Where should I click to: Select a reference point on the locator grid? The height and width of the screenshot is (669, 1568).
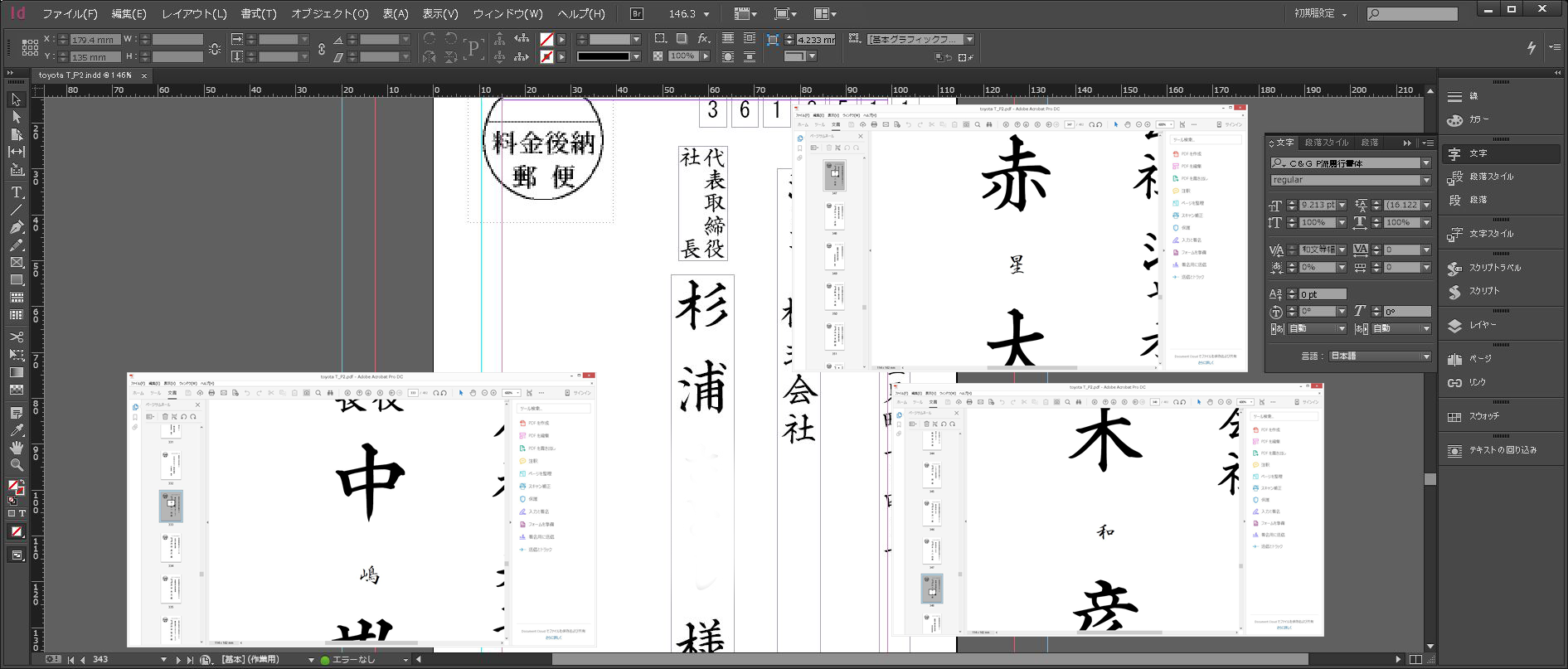pyautogui.click(x=30, y=48)
